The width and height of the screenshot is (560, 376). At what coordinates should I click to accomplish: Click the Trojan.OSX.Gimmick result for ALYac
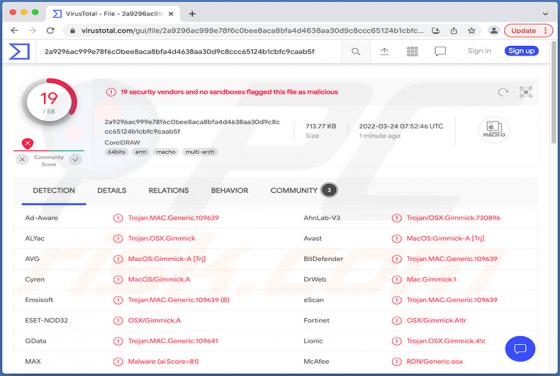[x=162, y=238]
